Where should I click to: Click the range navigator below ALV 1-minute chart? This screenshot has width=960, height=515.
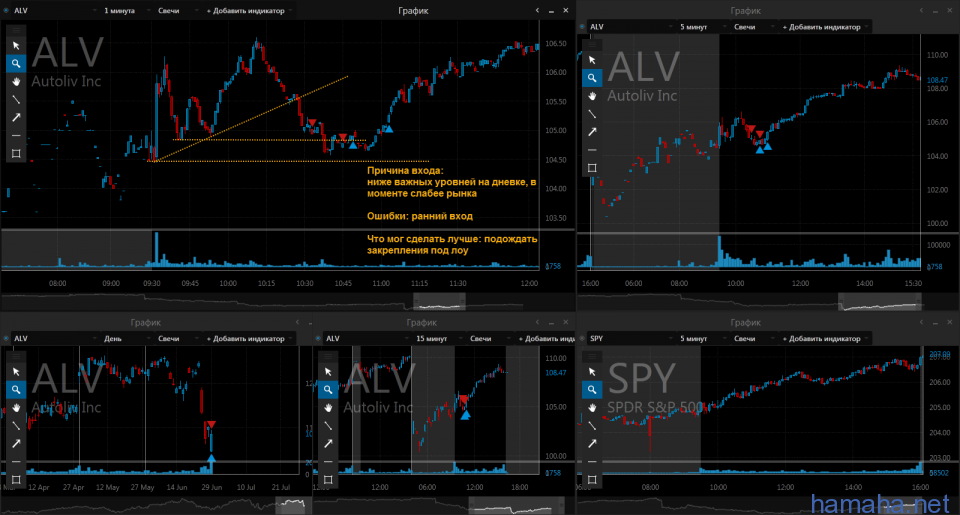tap(288, 301)
